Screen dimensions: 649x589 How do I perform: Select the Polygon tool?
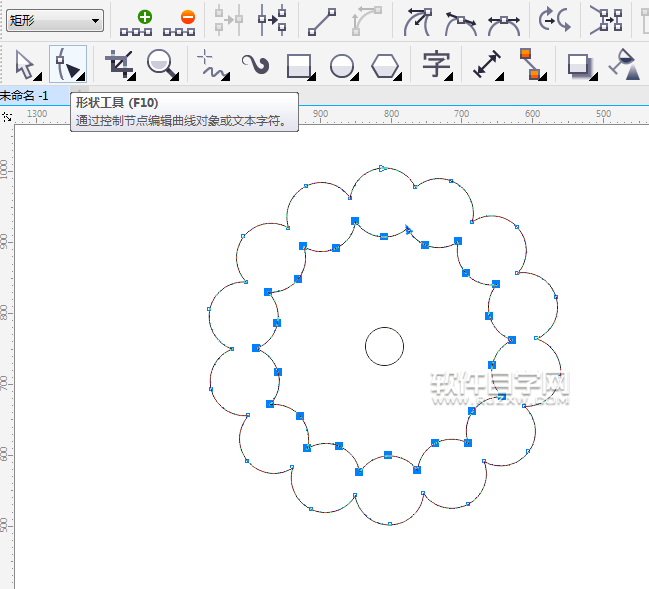click(385, 66)
